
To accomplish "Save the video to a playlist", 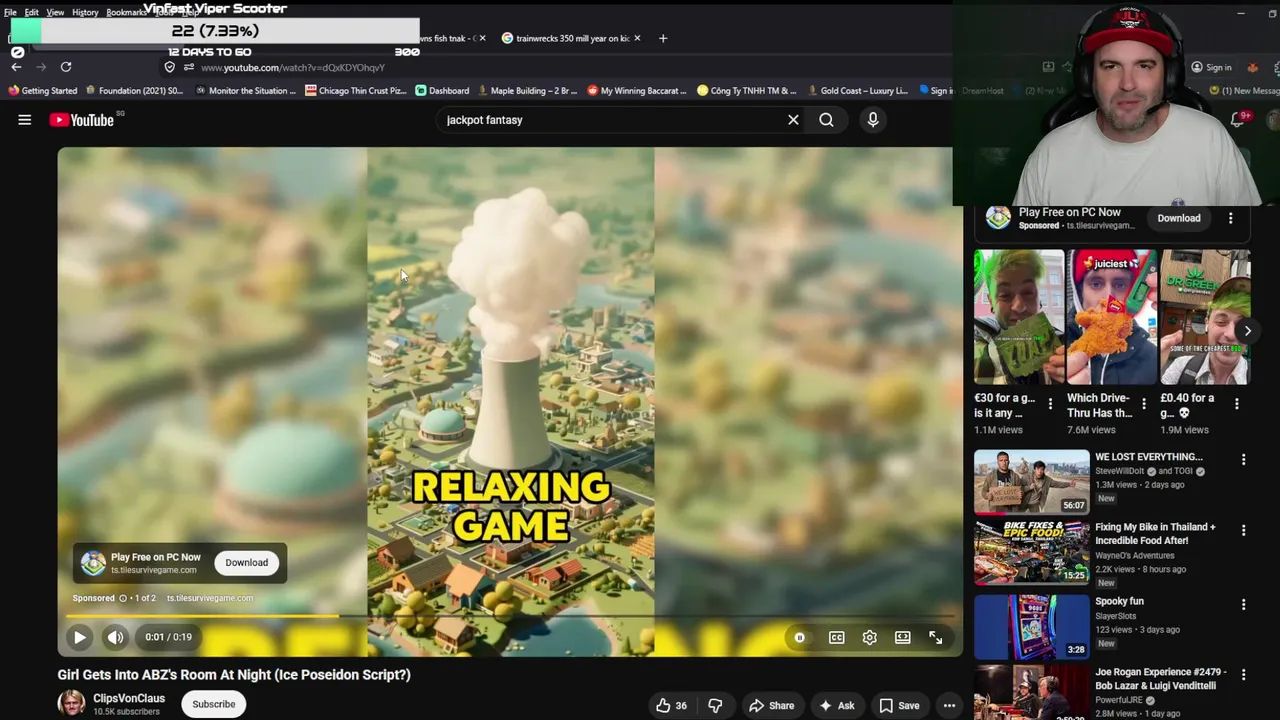I will [899, 706].
